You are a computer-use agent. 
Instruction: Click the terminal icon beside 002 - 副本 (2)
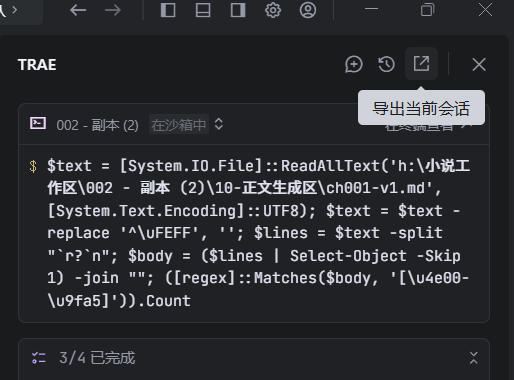pyautogui.click(x=38, y=123)
